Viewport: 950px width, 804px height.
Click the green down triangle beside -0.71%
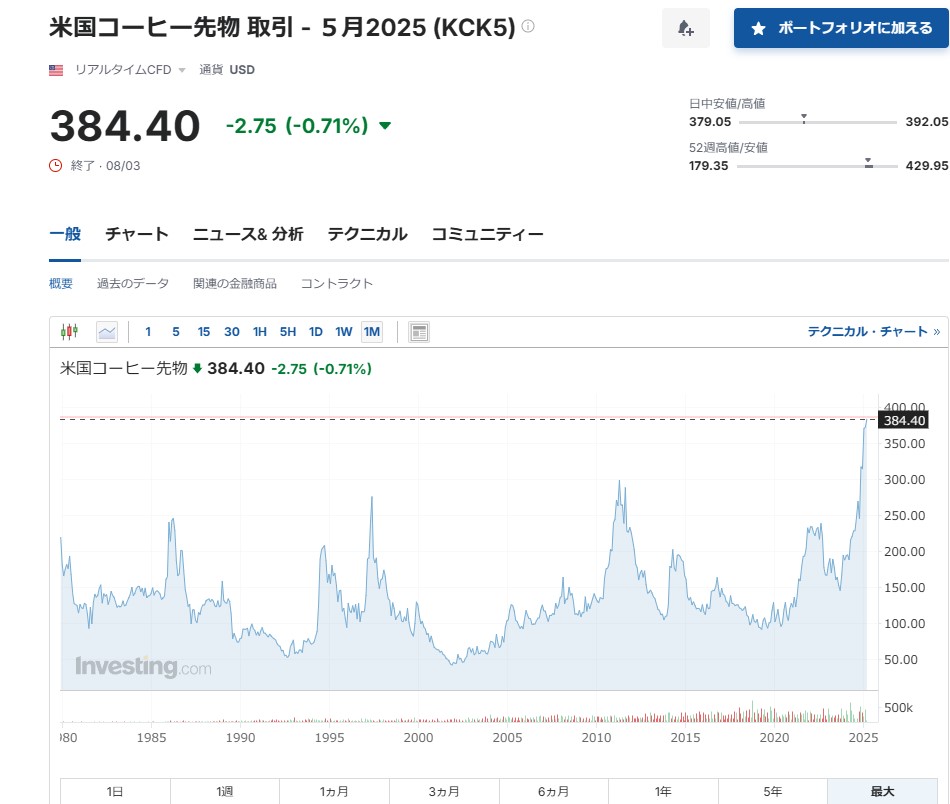point(385,126)
